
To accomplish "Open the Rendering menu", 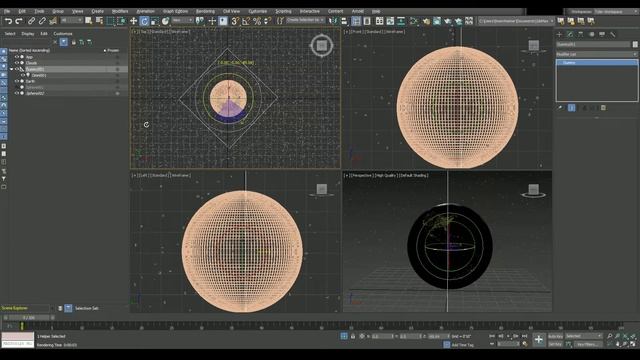I will pos(205,11).
